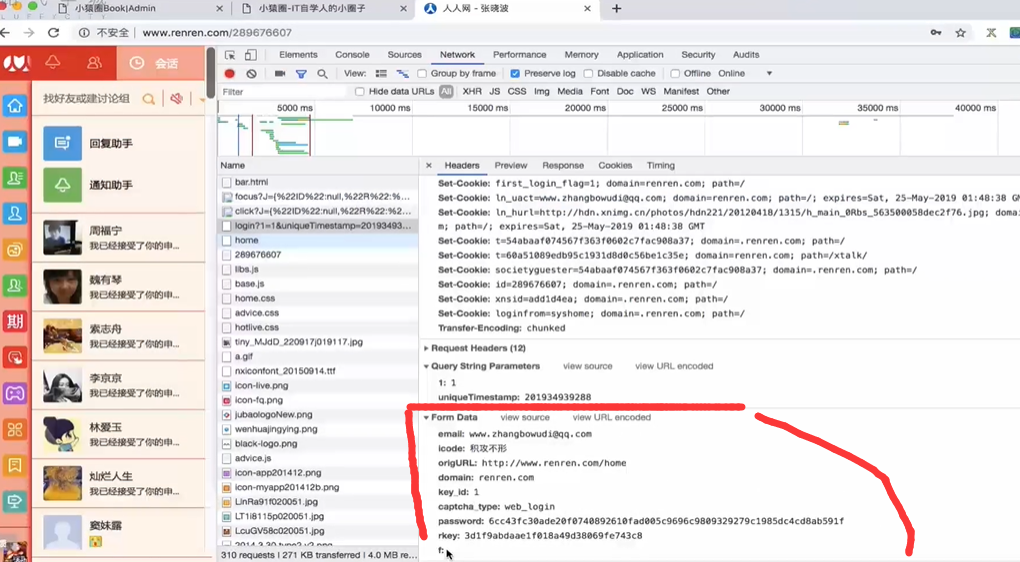The image size is (1020, 562).
Task: Open the 通知助手 conversation
Action: (x=119, y=185)
